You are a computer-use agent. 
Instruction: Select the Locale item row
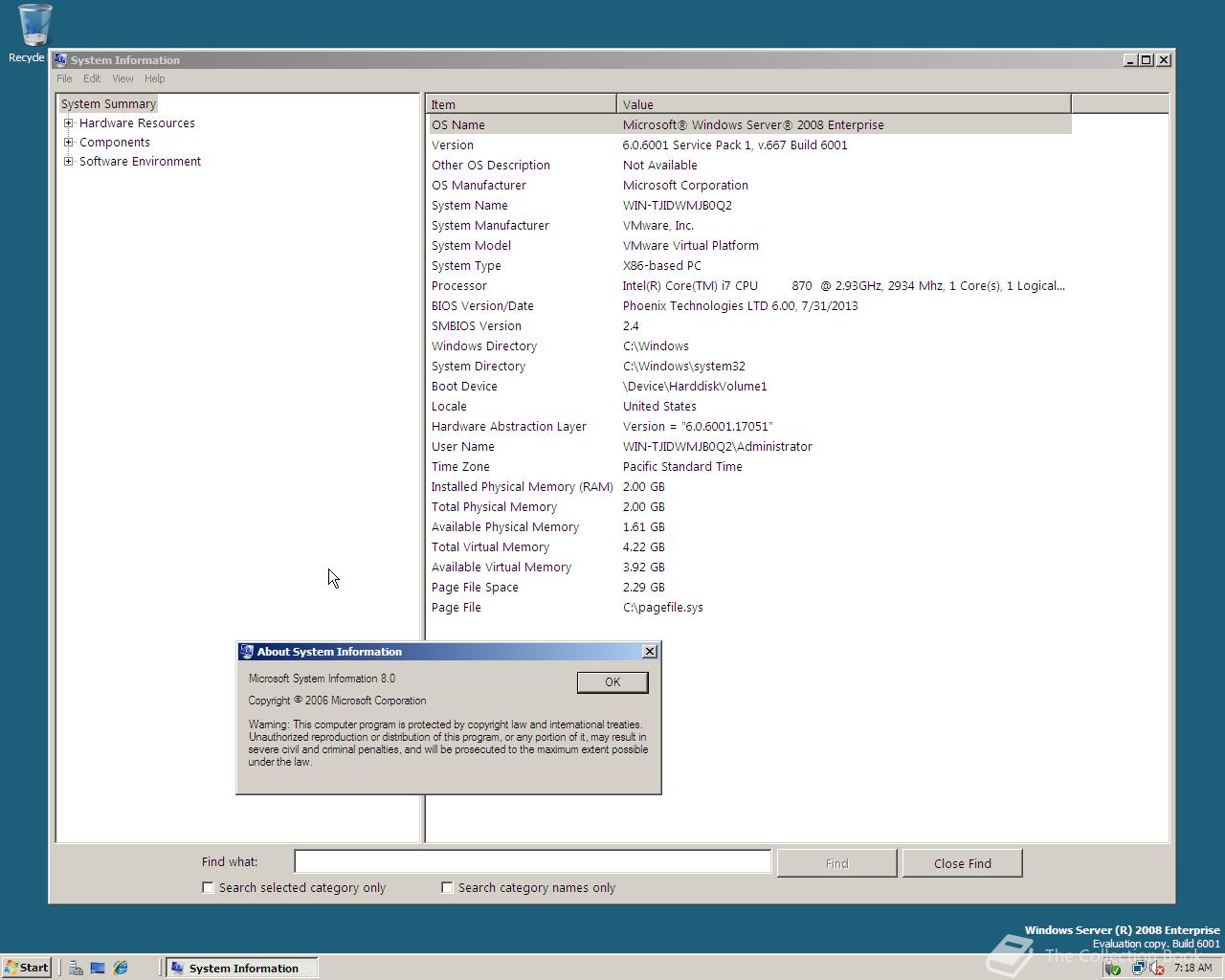(749, 406)
